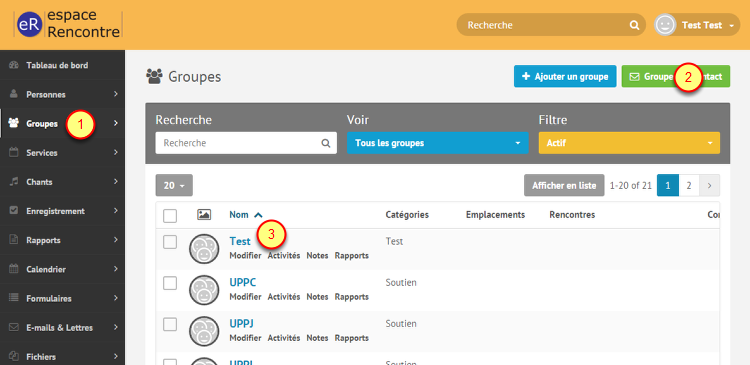
Task: Click the magnifier icon in top search bar
Action: click(x=634, y=25)
